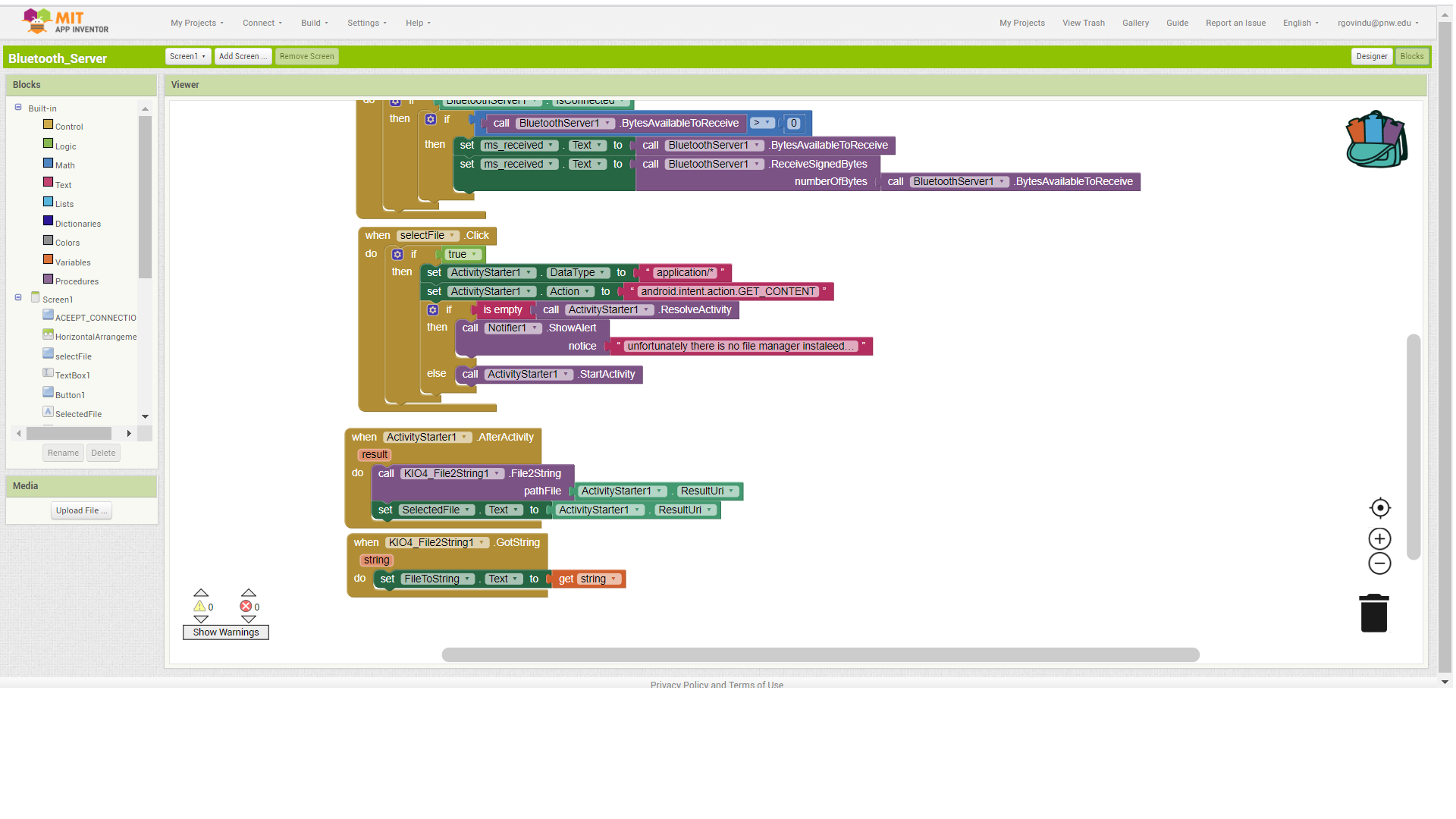The image size is (1456, 819).
Task: Click mutator gear on selectFile if block
Action: pos(397,255)
